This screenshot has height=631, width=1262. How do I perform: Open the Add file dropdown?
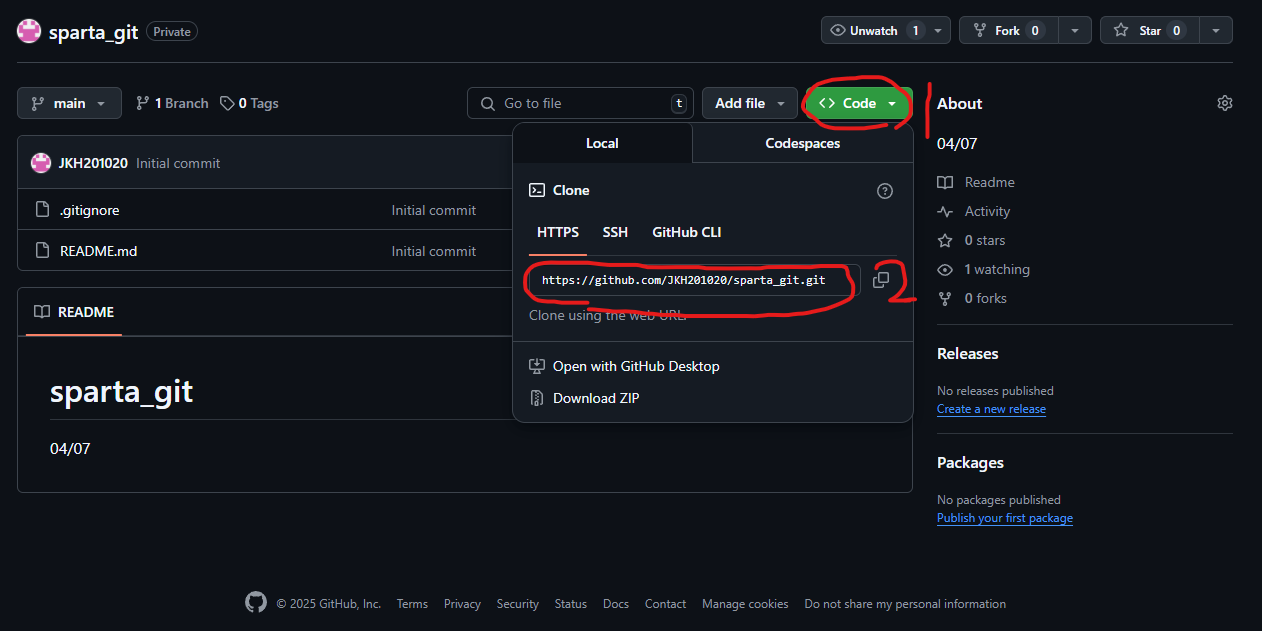(x=750, y=103)
